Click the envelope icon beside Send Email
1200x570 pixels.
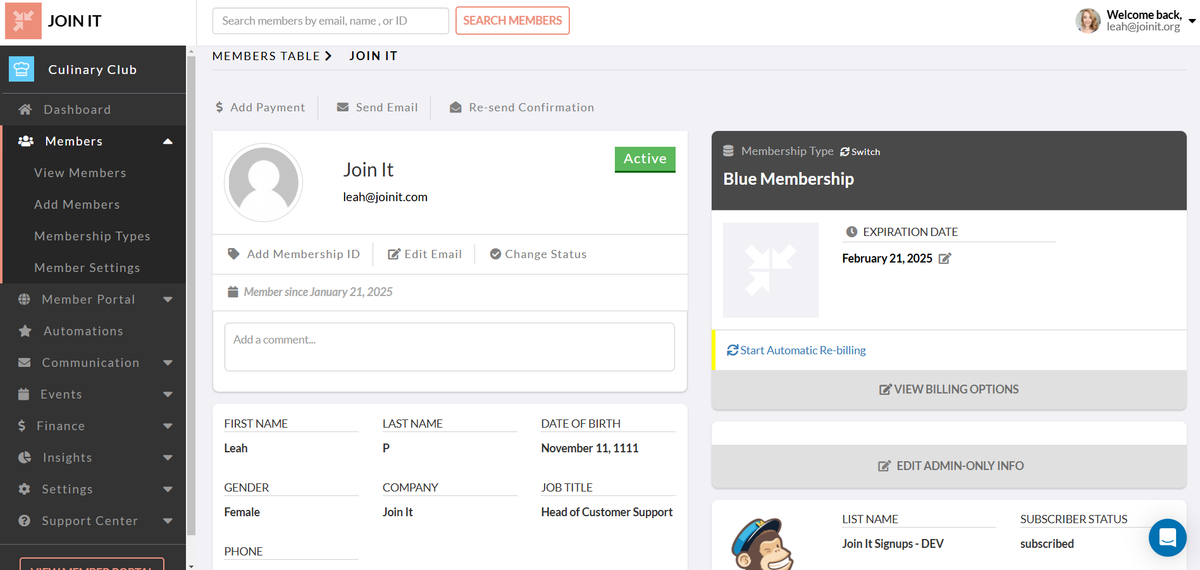click(x=343, y=107)
